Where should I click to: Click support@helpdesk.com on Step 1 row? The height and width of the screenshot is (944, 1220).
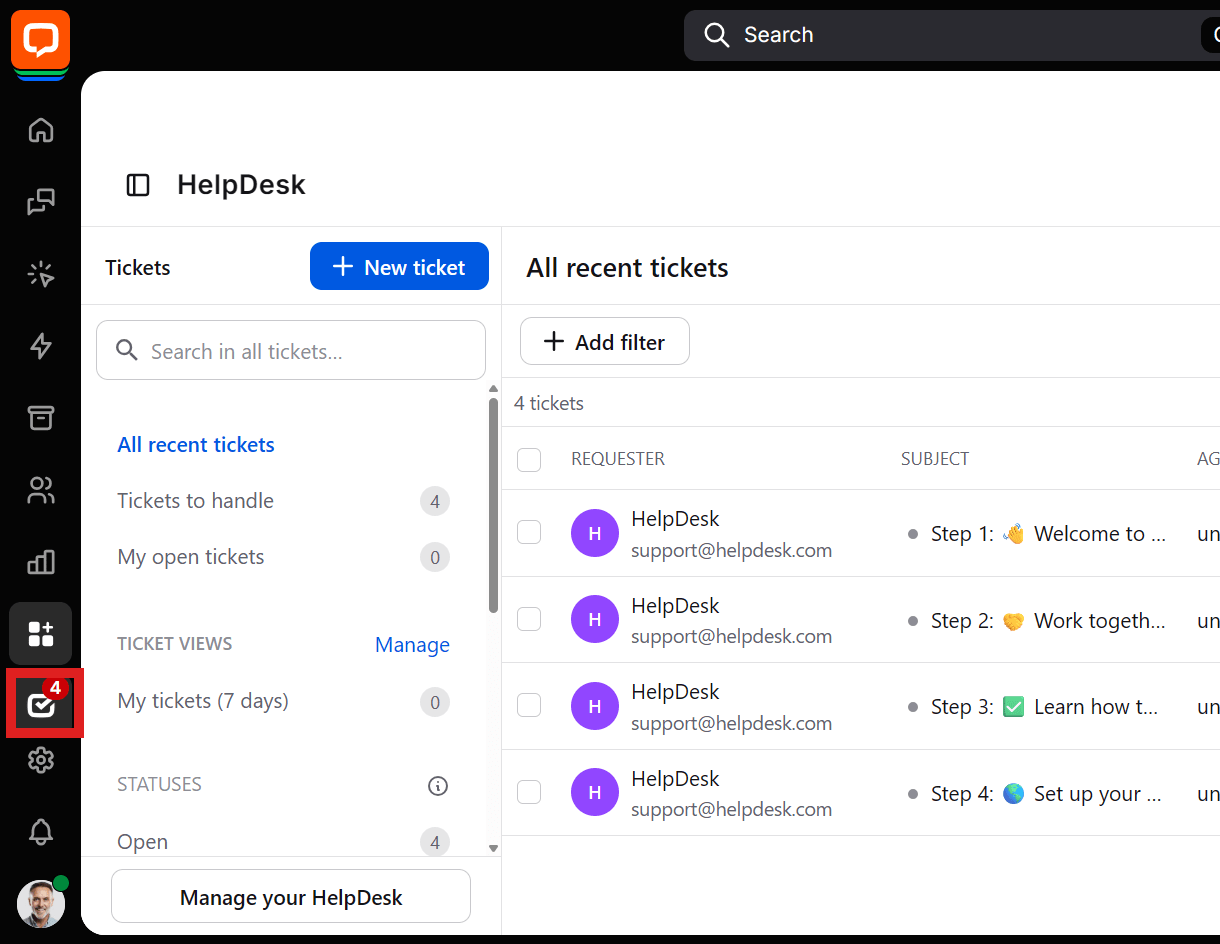pos(732,550)
